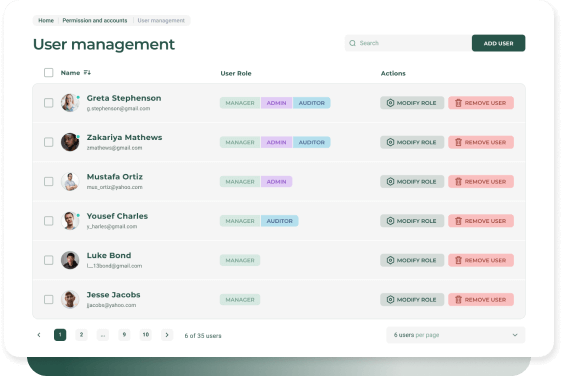Open Permission and accounts breadcrumb
The width and height of the screenshot is (562, 376).
tap(95, 20)
